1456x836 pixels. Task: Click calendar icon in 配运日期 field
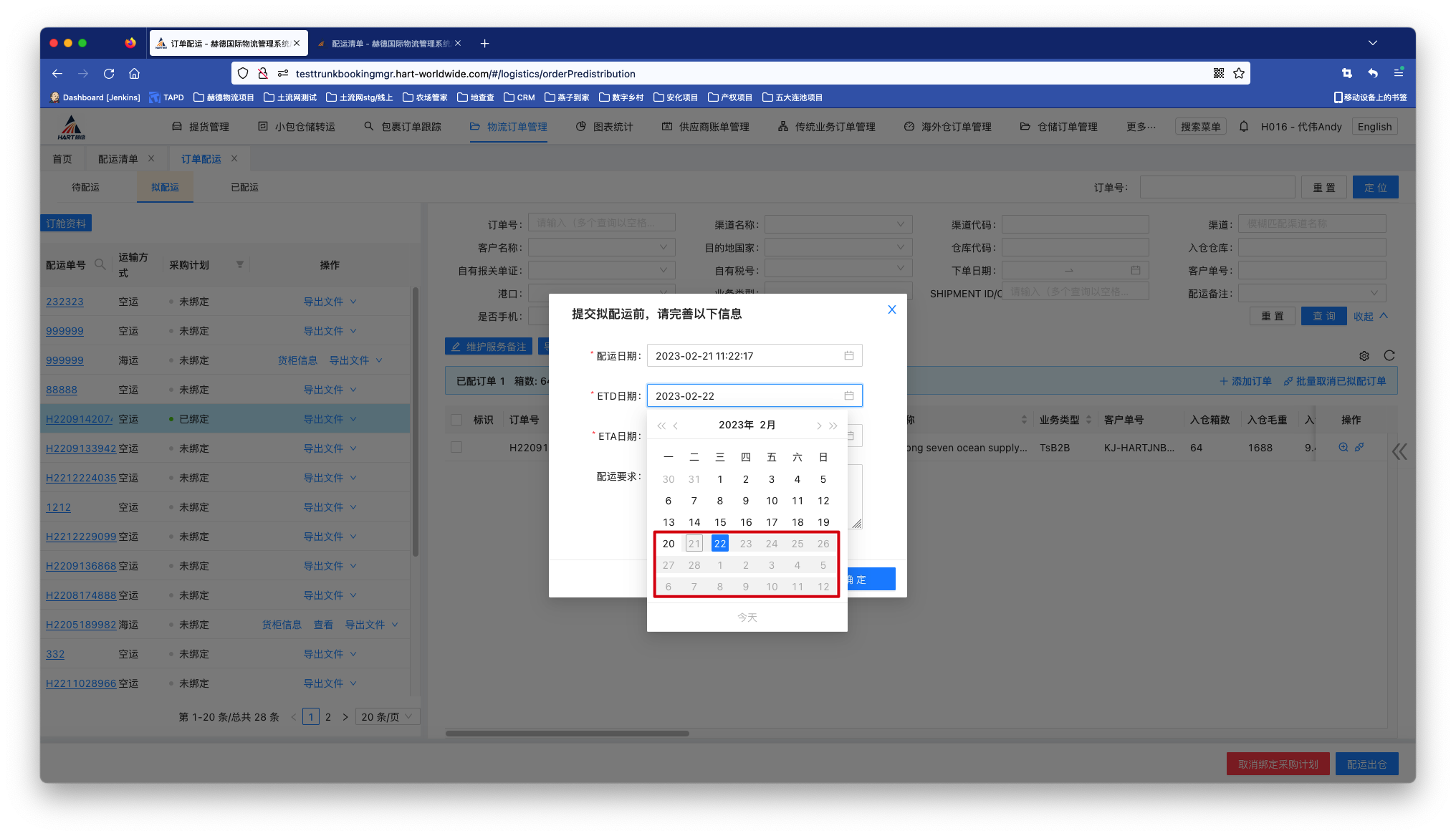coord(848,356)
